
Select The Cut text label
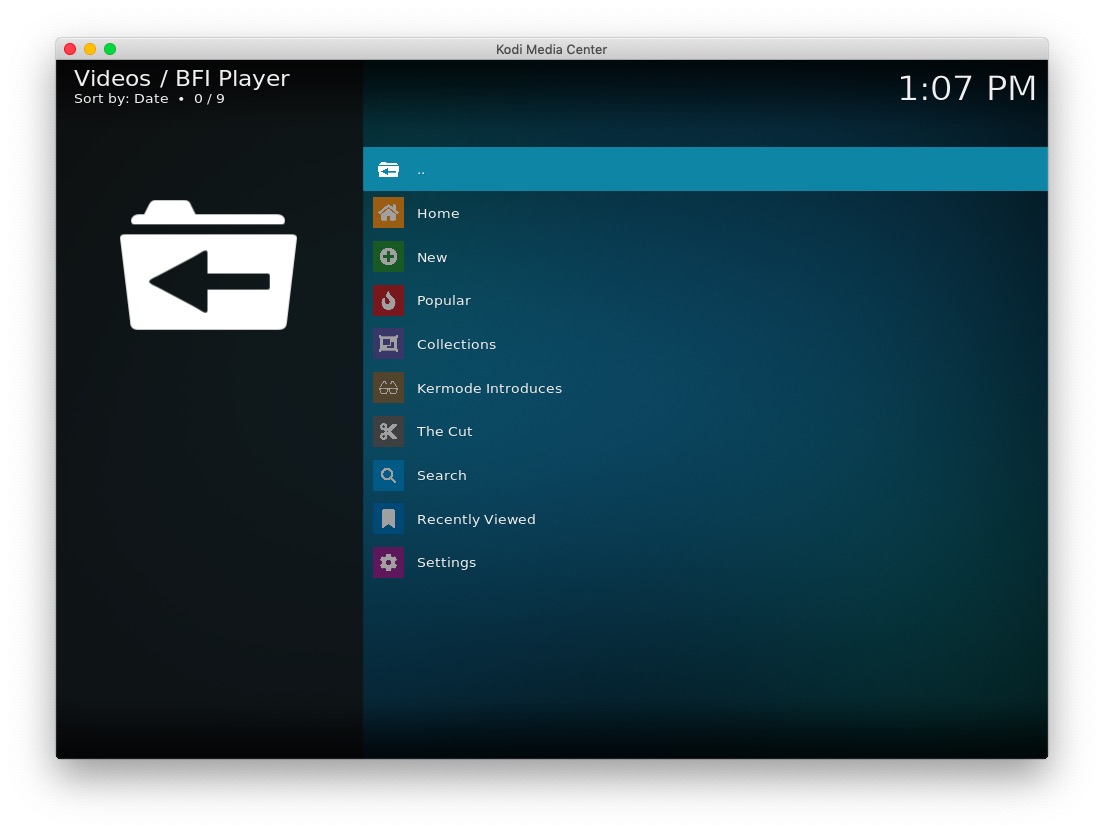click(444, 432)
